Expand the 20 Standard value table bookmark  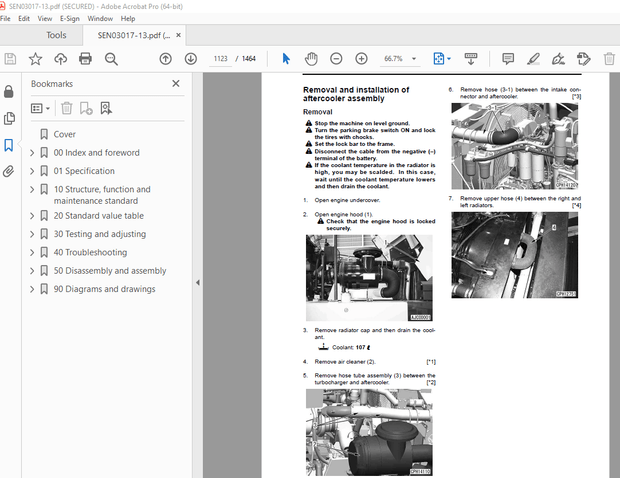pyautogui.click(x=32, y=216)
